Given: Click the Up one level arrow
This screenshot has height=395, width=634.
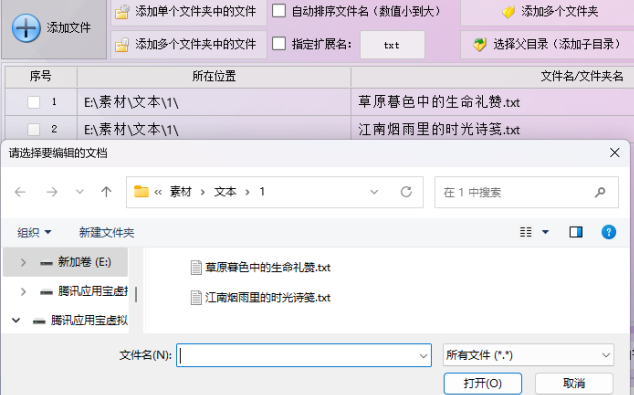Looking at the screenshot, I should coord(106,192).
